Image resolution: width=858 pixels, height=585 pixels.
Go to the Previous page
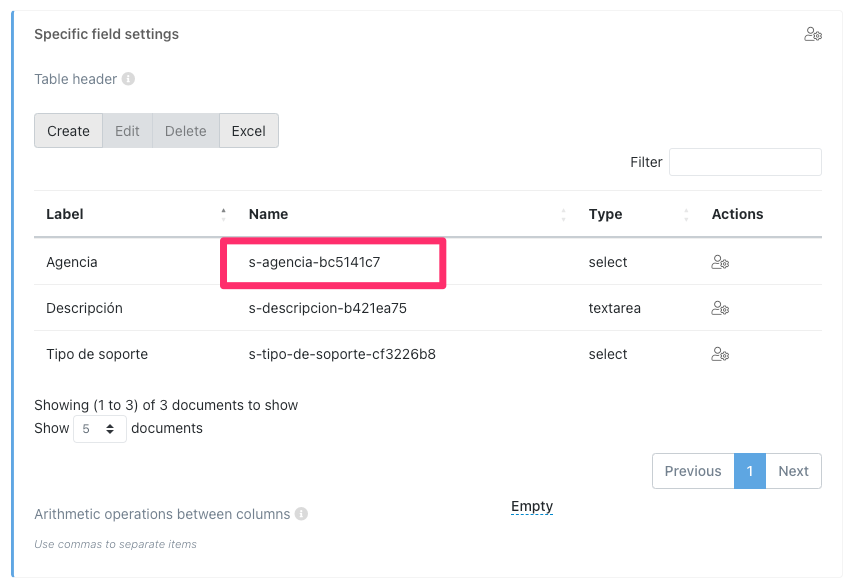(x=693, y=471)
